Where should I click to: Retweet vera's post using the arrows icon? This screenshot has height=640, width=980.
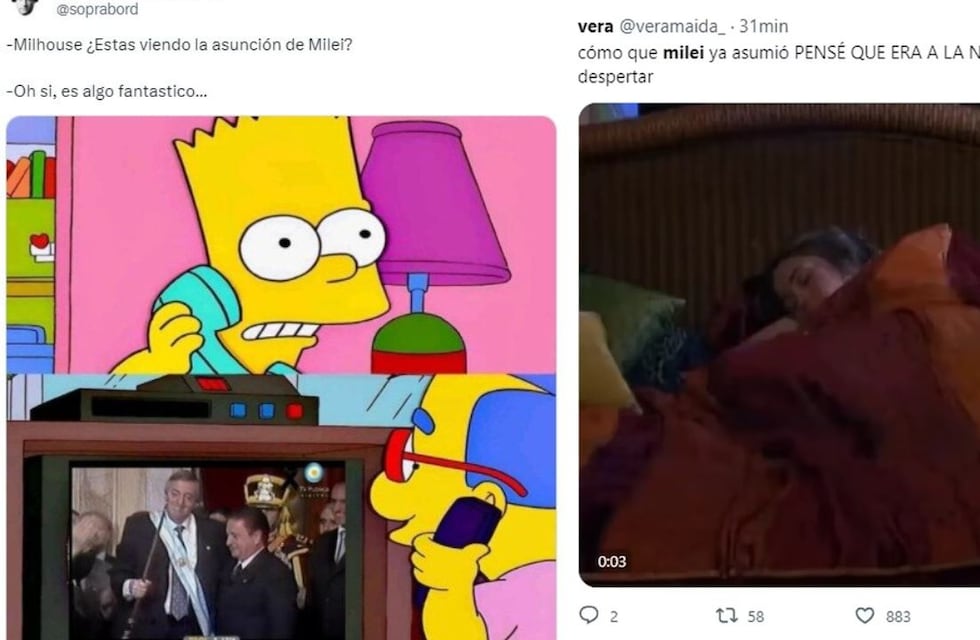[726, 616]
